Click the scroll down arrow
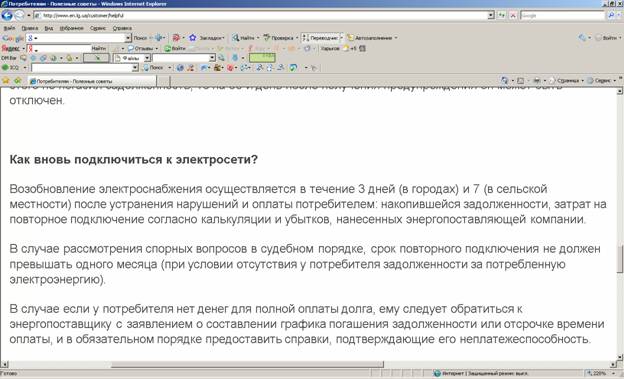 coord(620,357)
